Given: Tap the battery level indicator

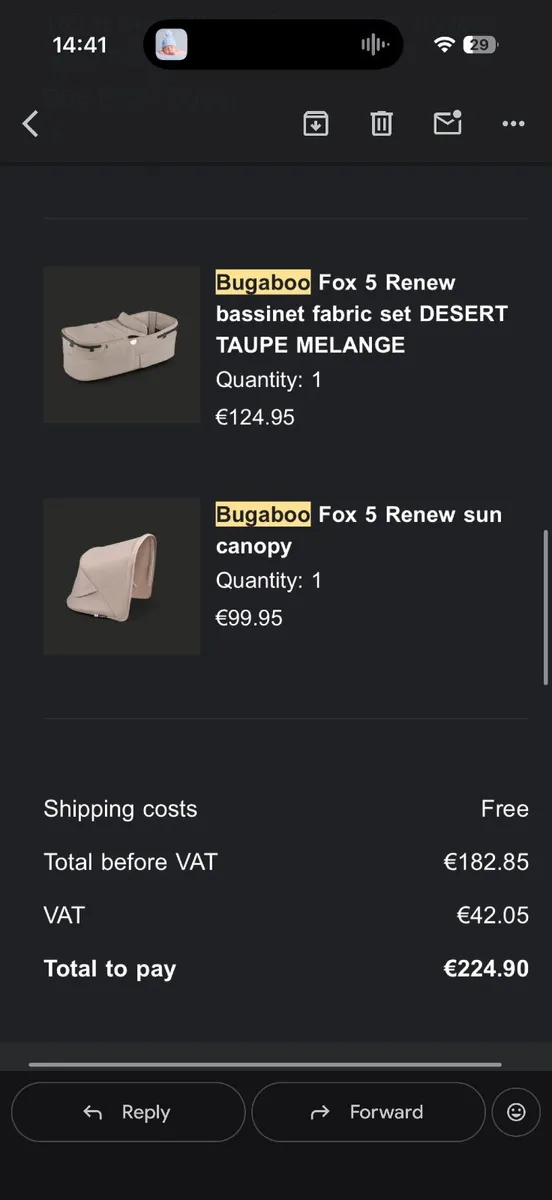Looking at the screenshot, I should tap(481, 45).
